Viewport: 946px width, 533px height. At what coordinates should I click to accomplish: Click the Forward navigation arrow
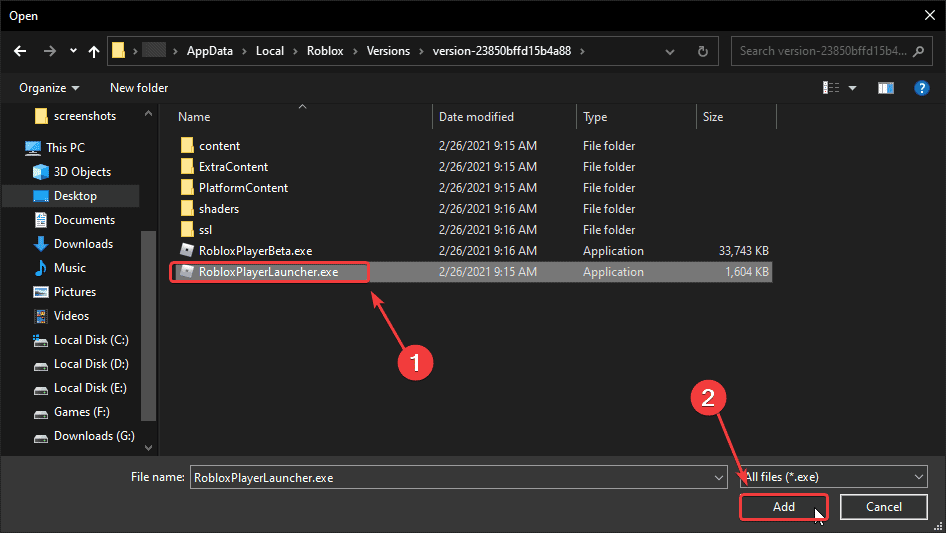[x=49, y=51]
